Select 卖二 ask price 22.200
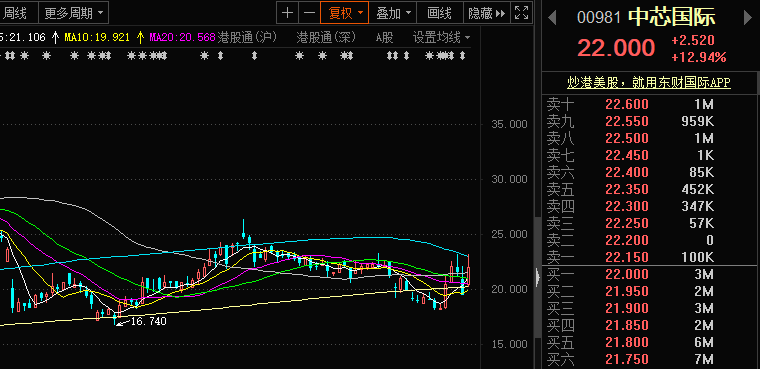This screenshot has width=760, height=369. coord(627,240)
